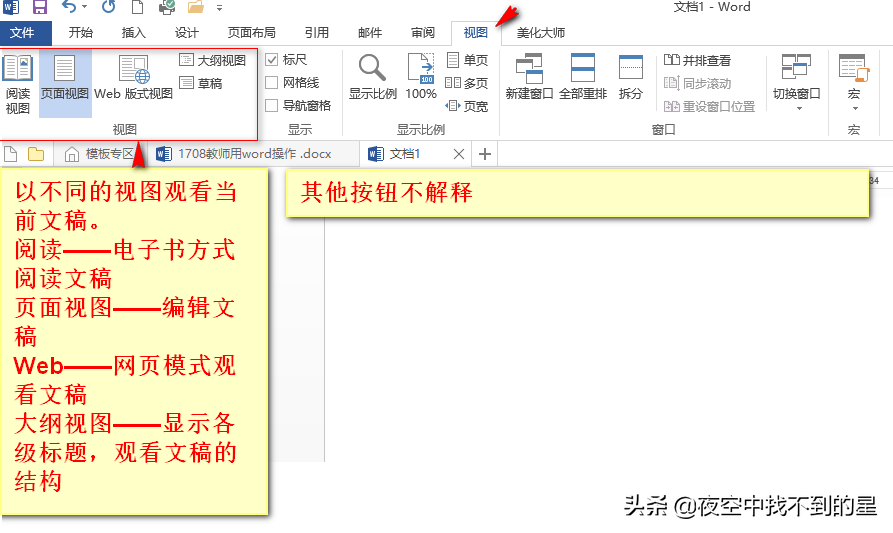
Task: Expand the Customize Quick Access Toolbar arrow
Action: [219, 8]
